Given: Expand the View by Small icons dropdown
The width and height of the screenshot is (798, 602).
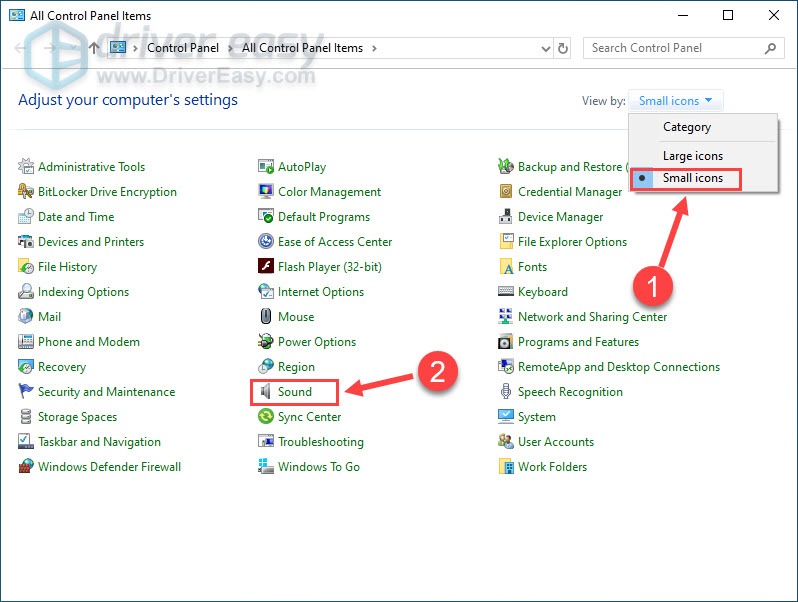Looking at the screenshot, I should 678,101.
